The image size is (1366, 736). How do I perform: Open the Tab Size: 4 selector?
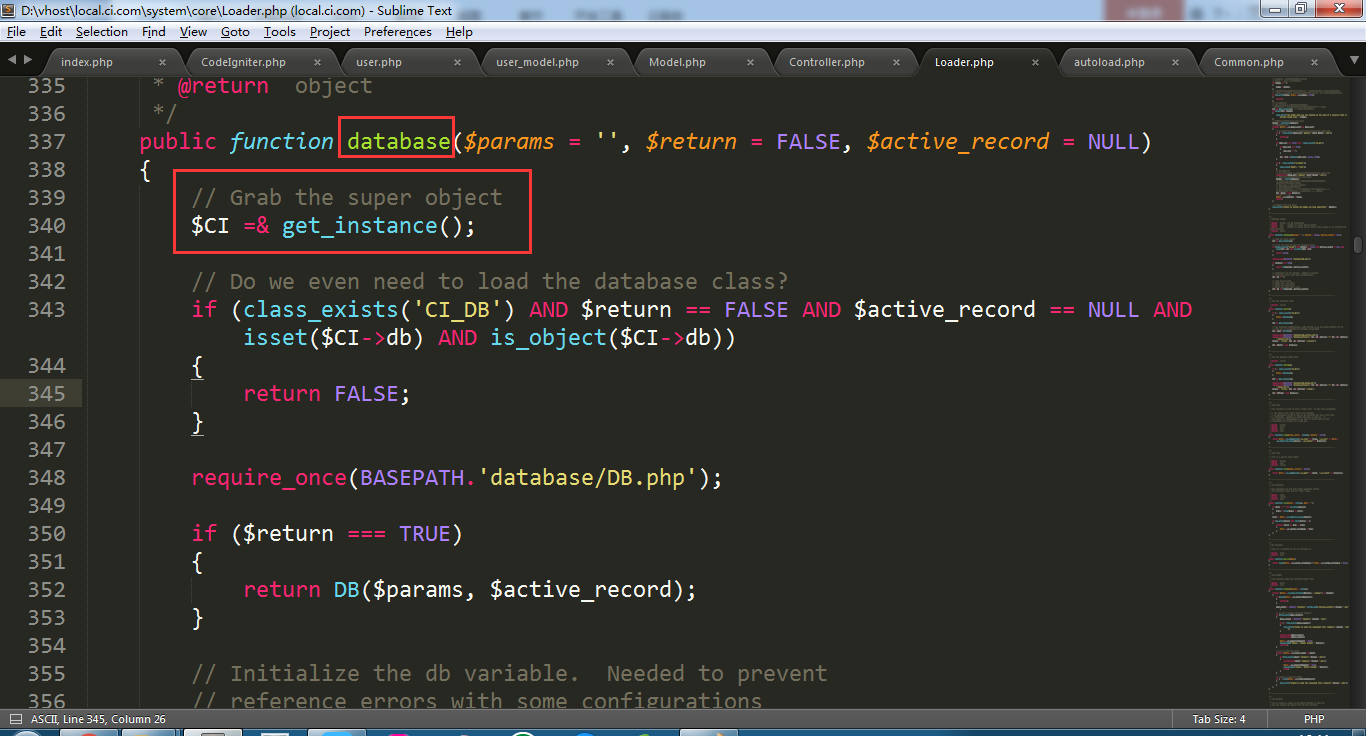(x=1218, y=719)
